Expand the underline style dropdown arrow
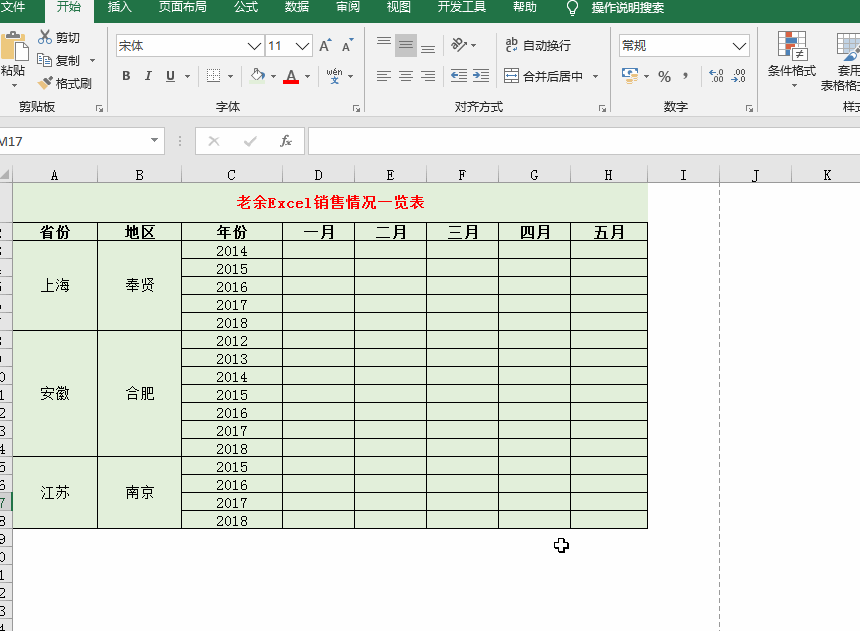 point(187,76)
